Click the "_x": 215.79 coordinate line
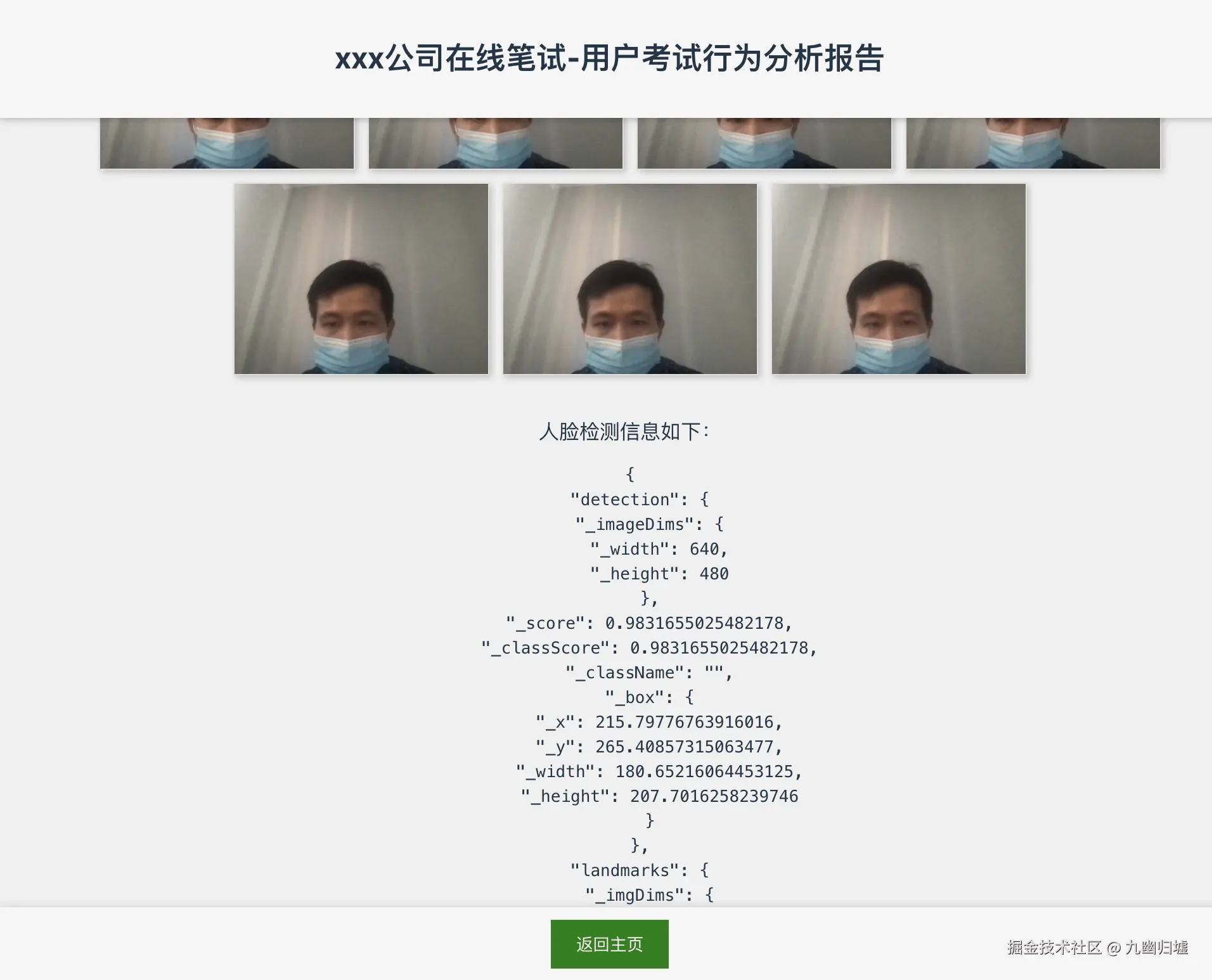The image size is (1212, 980). tap(659, 722)
